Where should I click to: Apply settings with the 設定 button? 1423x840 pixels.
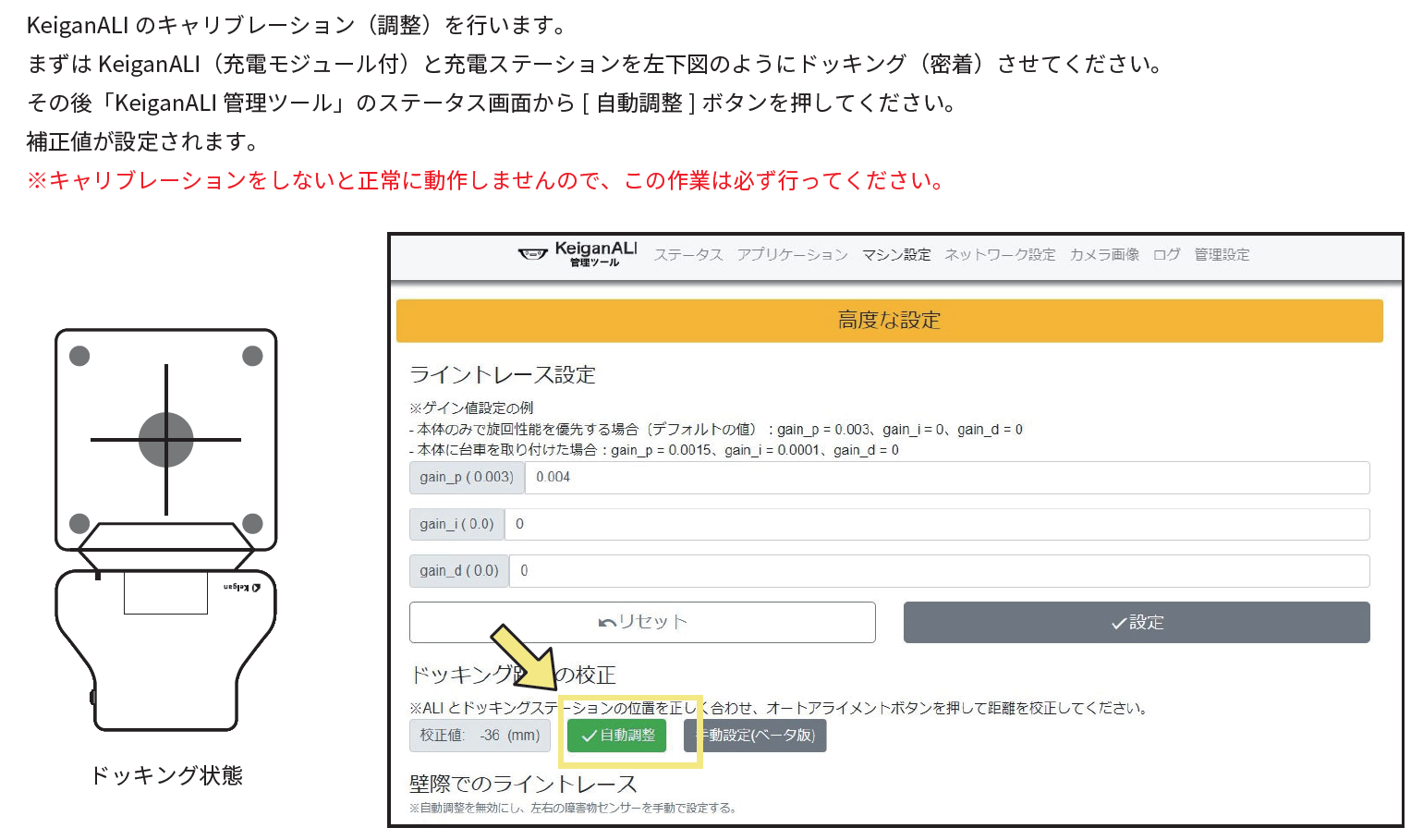1137,623
